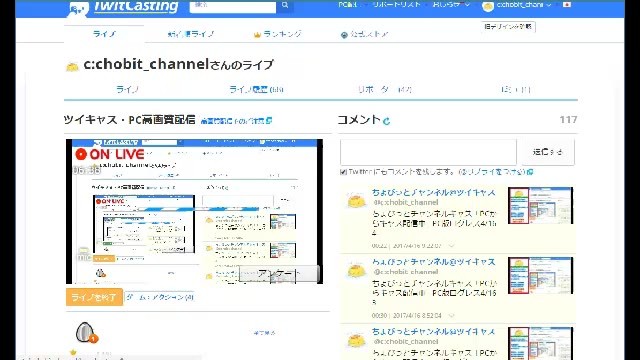Open the rightmost channel sub-tab

point(515,89)
